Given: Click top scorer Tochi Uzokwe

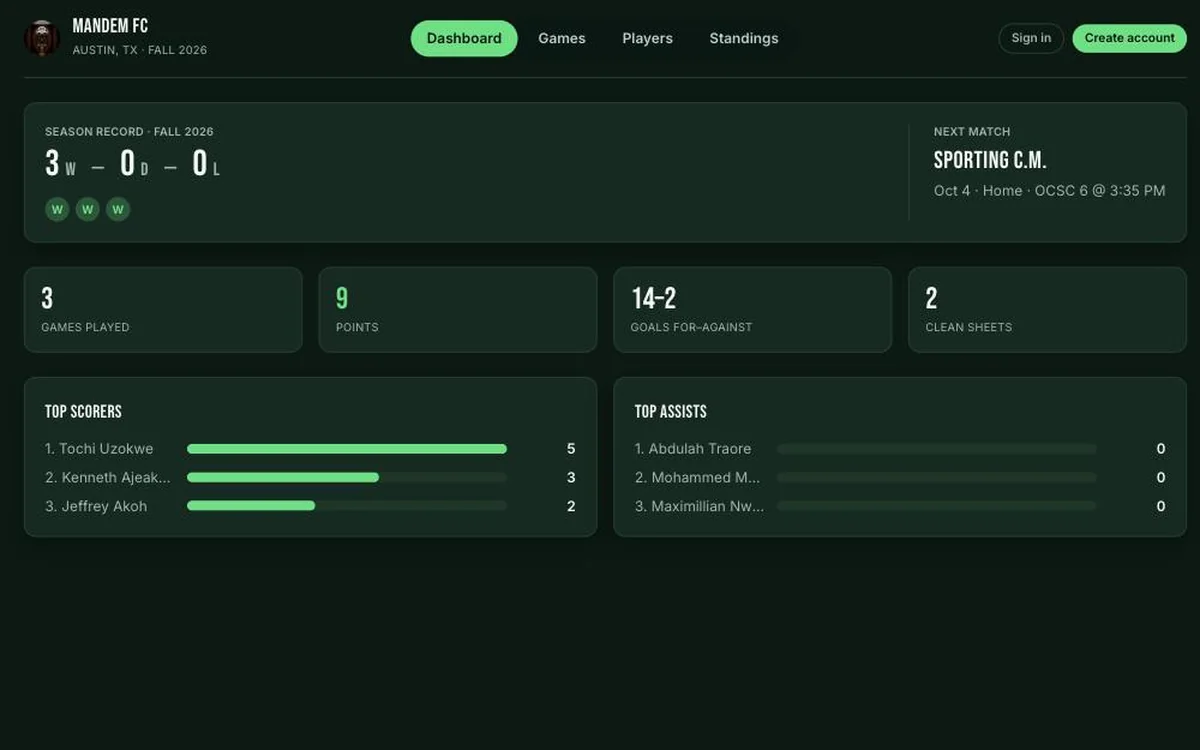Looking at the screenshot, I should click(99, 449).
